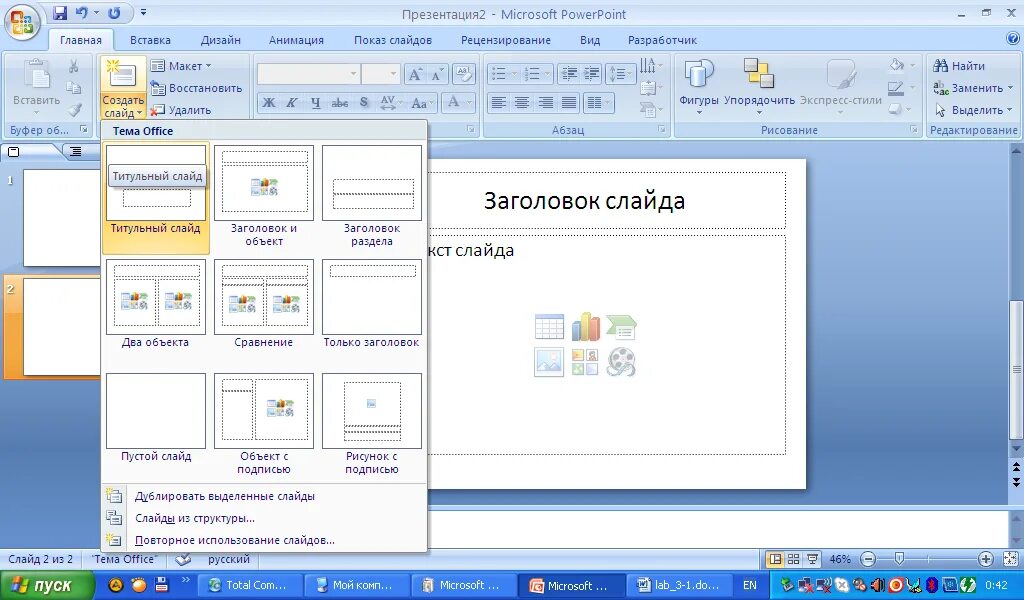Click the Office button logo
Image resolution: width=1024 pixels, height=600 pixels.
click(22, 22)
